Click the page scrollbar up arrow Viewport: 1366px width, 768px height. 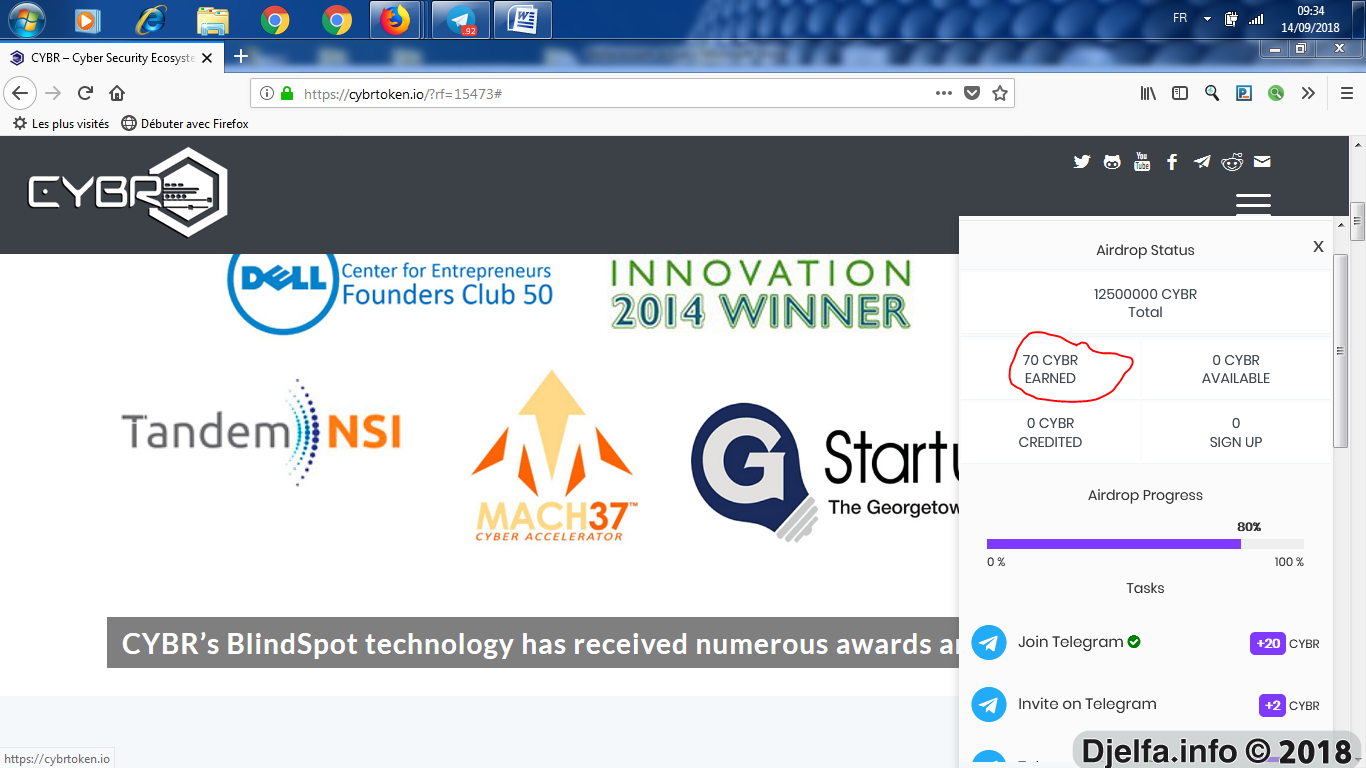1357,144
